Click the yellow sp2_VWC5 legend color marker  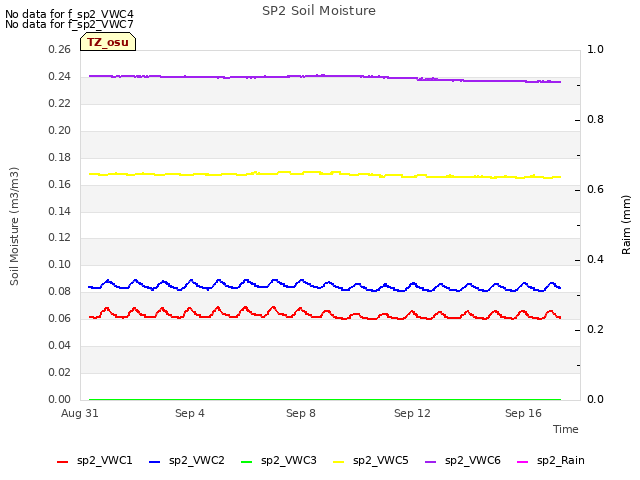339,462
